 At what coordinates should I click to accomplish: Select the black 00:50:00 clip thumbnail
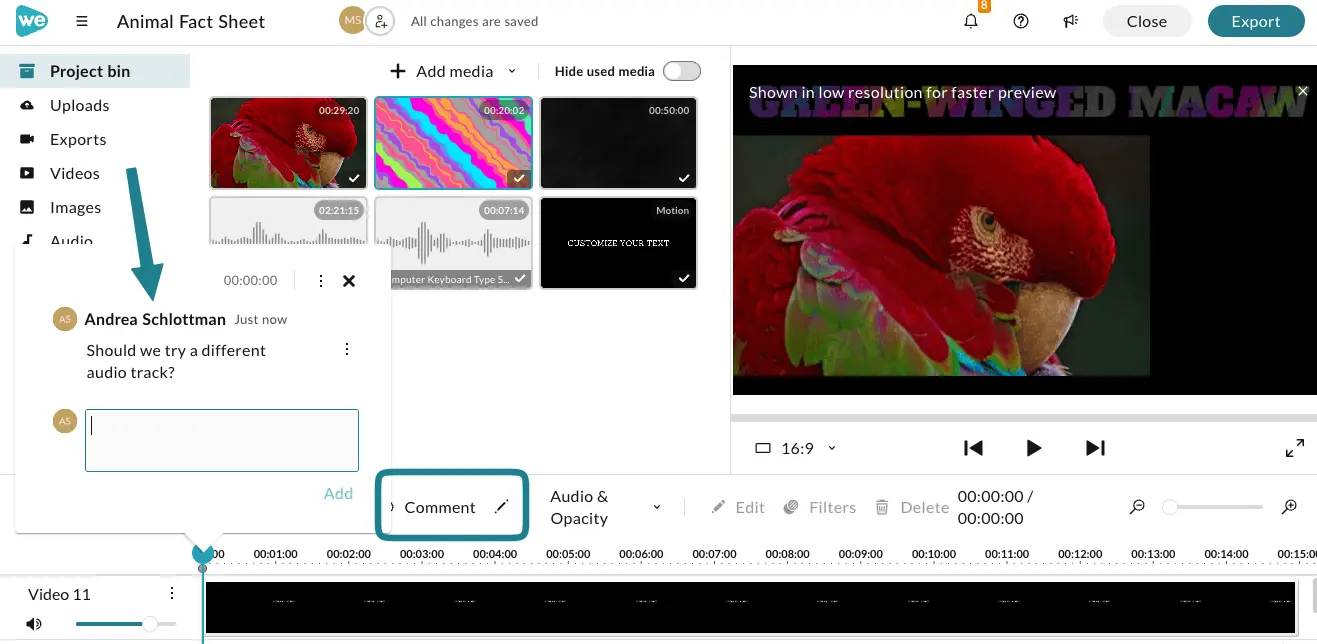point(619,143)
